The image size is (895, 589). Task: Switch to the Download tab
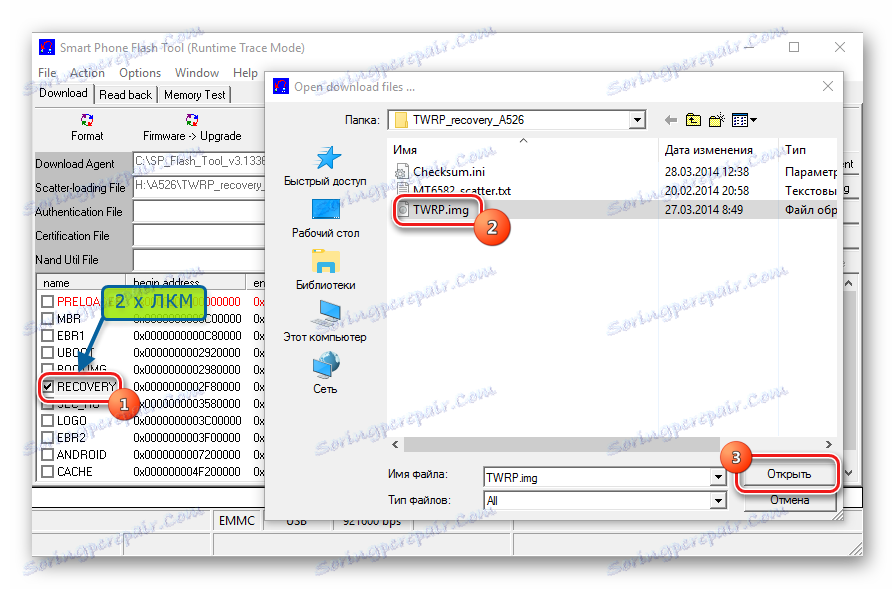63,93
